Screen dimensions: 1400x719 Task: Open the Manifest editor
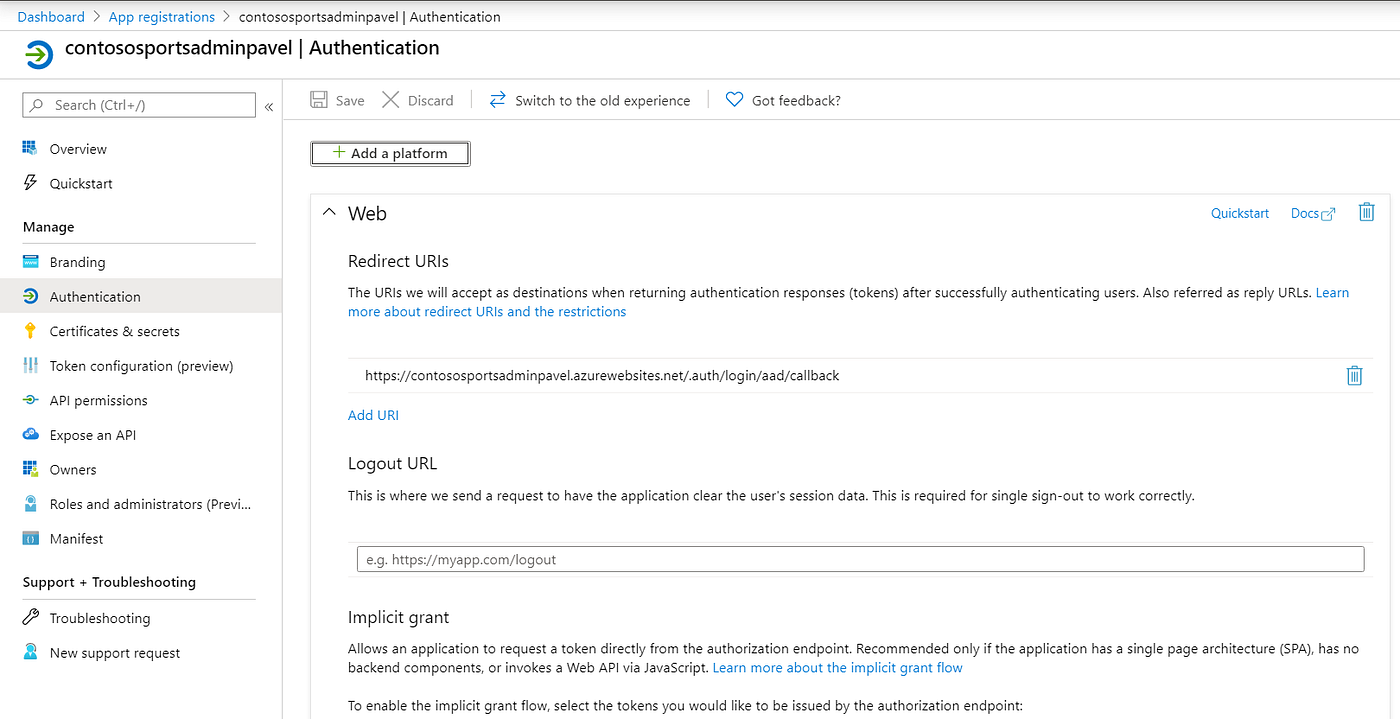[76, 538]
